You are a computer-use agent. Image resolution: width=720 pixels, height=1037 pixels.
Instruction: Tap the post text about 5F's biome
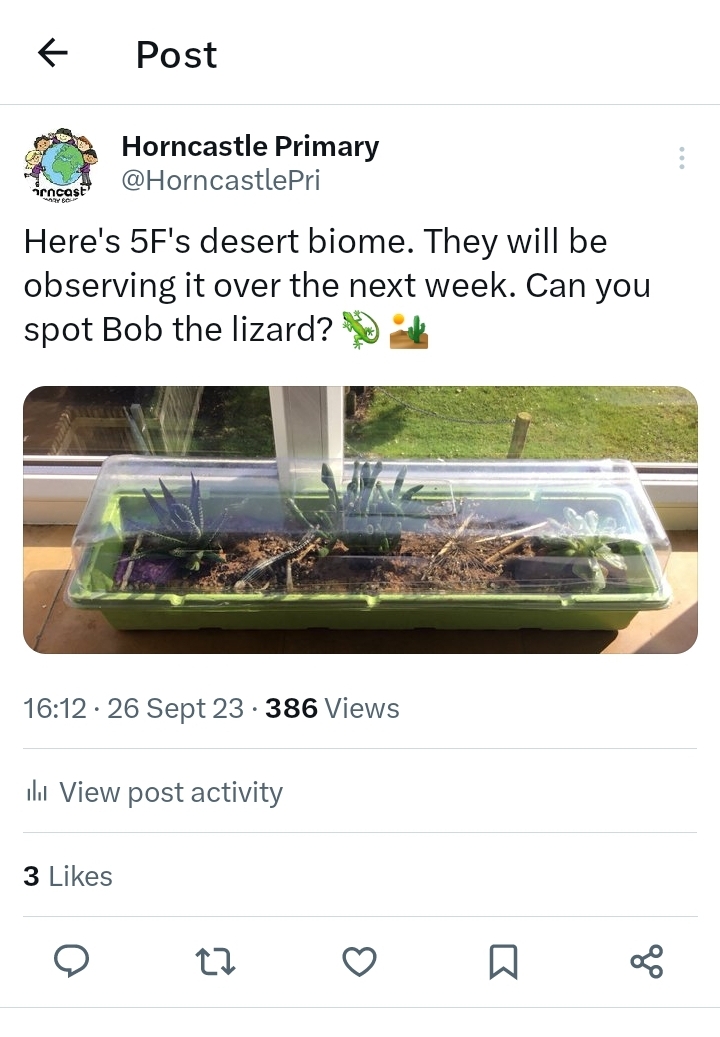[x=337, y=285]
